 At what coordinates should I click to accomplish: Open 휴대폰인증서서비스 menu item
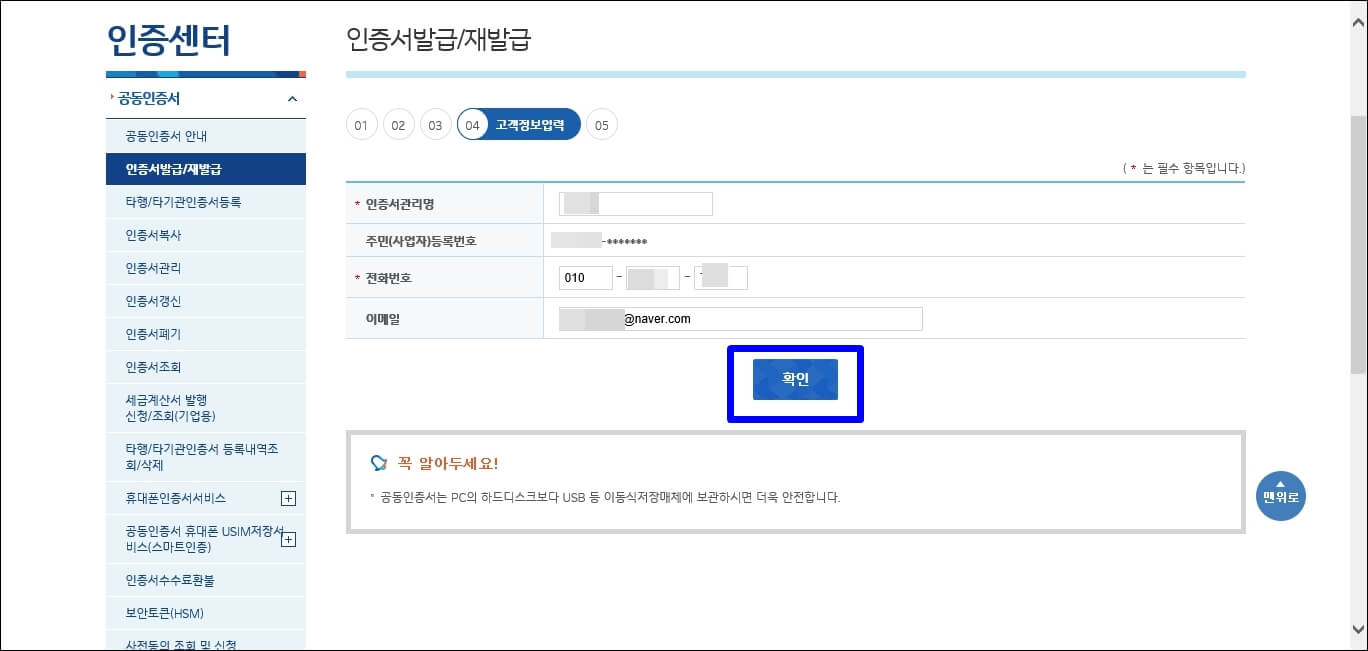pos(176,498)
